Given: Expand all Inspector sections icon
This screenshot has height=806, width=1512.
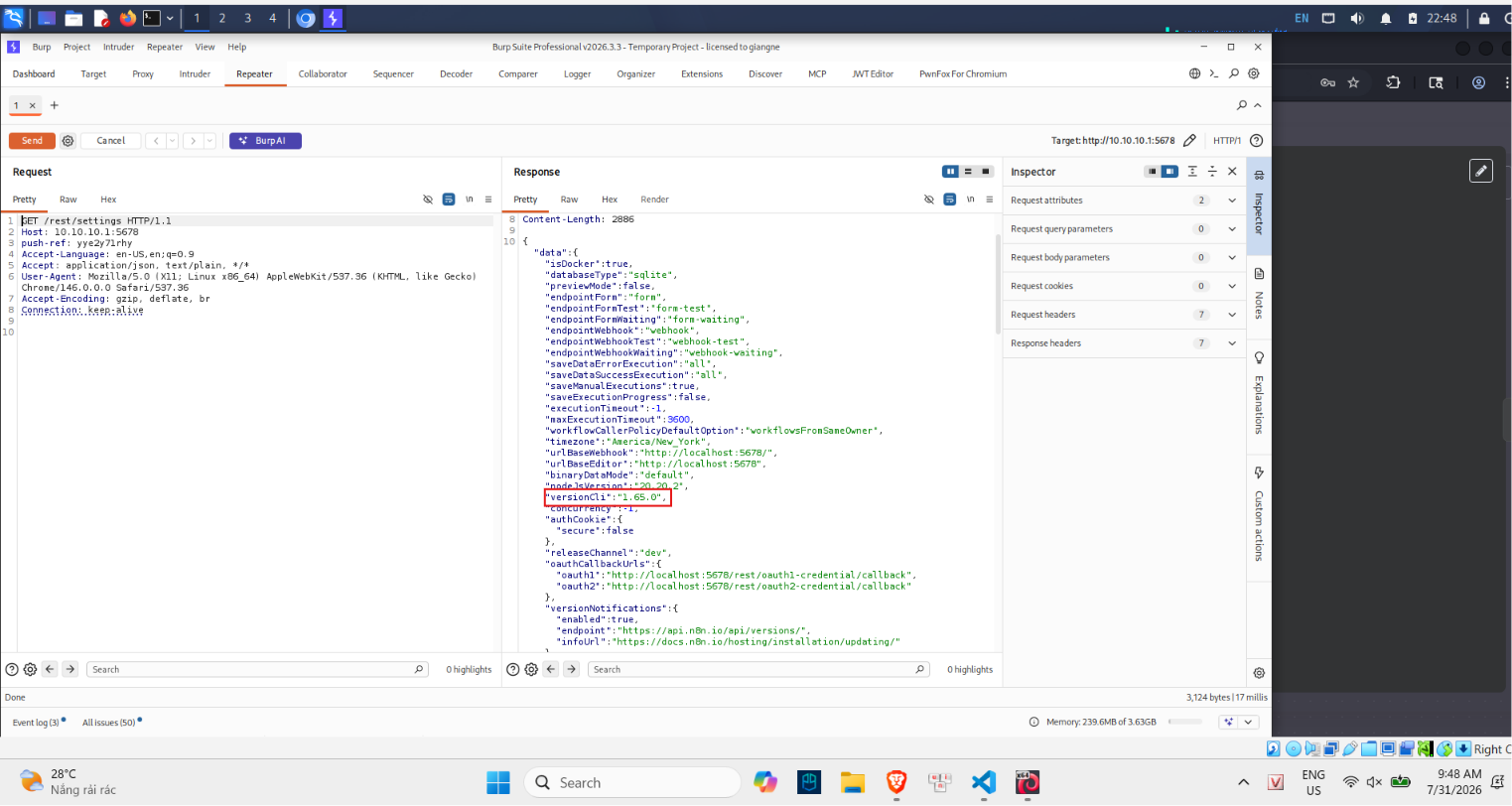Looking at the screenshot, I should (x=1192, y=172).
